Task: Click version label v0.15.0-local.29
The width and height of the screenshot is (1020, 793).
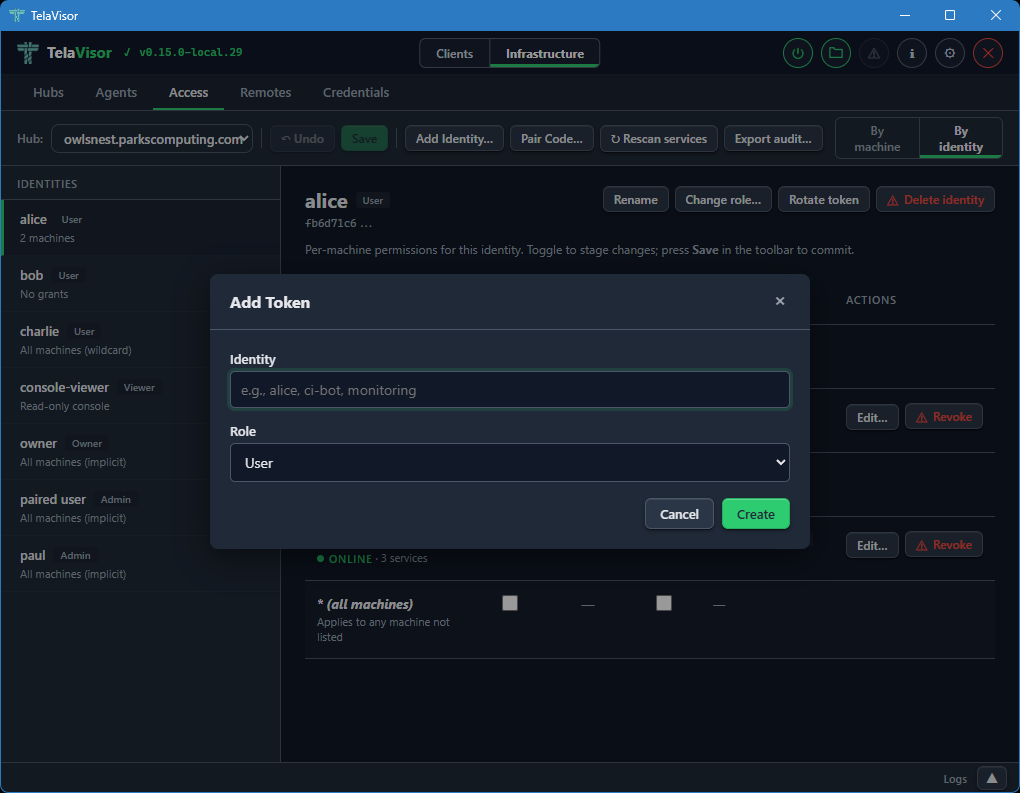Action: tap(191, 53)
